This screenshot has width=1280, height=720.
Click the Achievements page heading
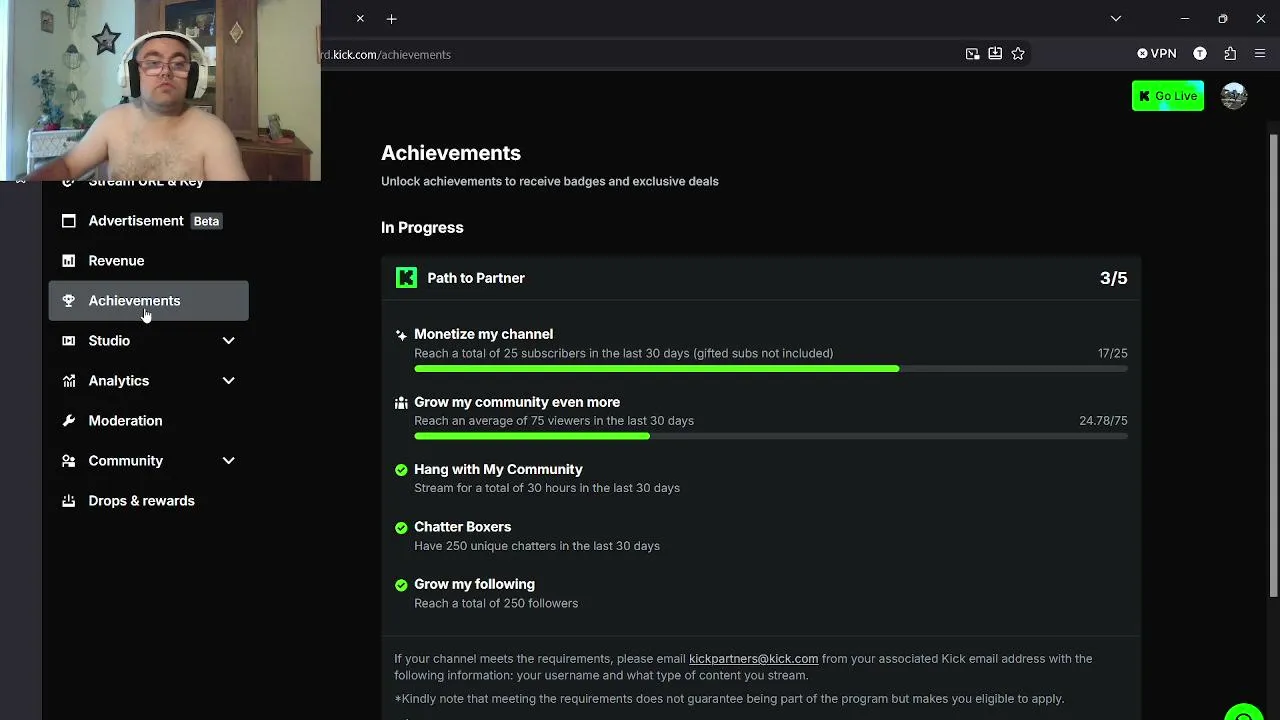click(451, 153)
